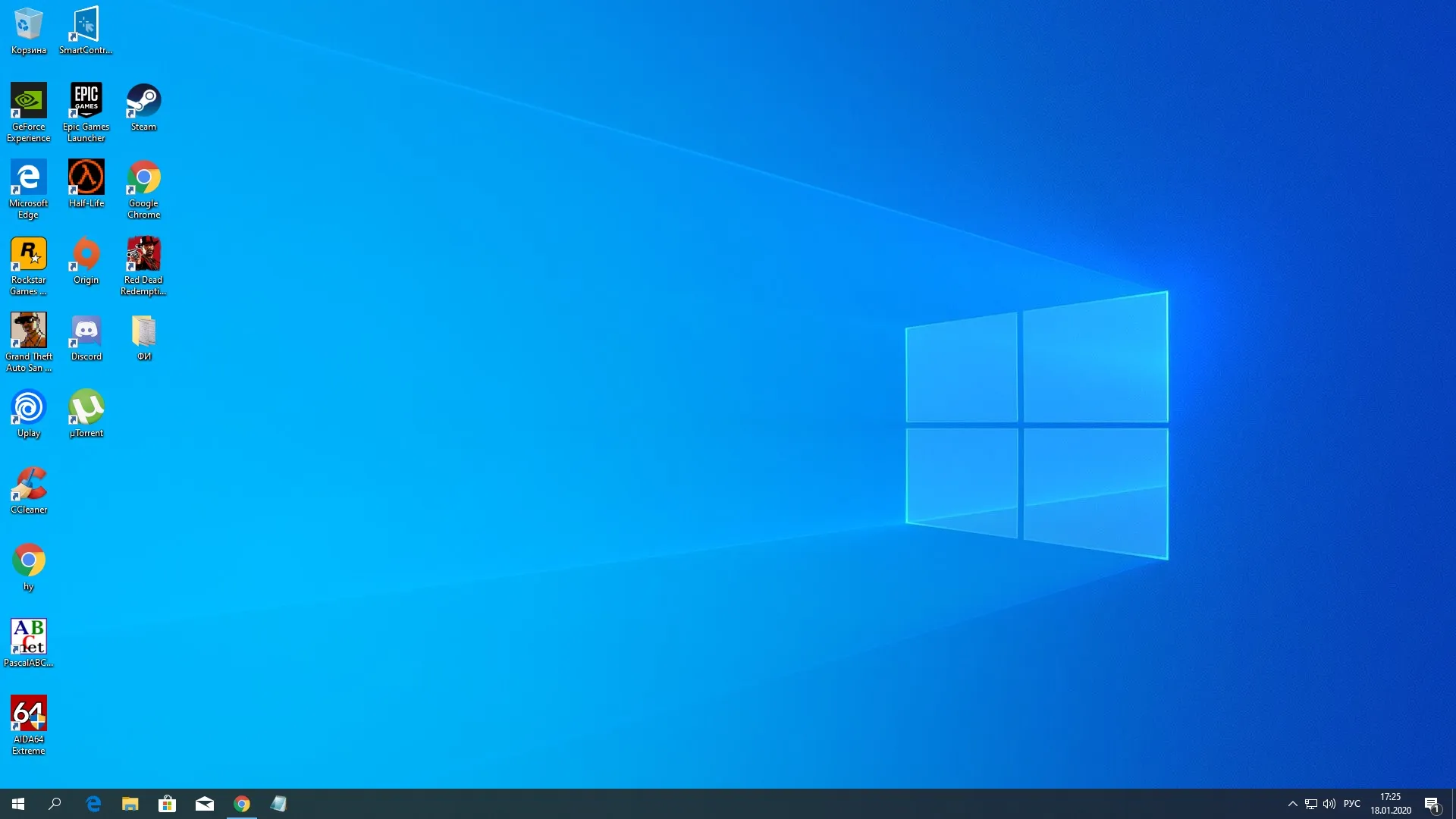Select the Half-Life desktop shortcut
Viewport: 1456px width, 819px height.
(x=86, y=184)
